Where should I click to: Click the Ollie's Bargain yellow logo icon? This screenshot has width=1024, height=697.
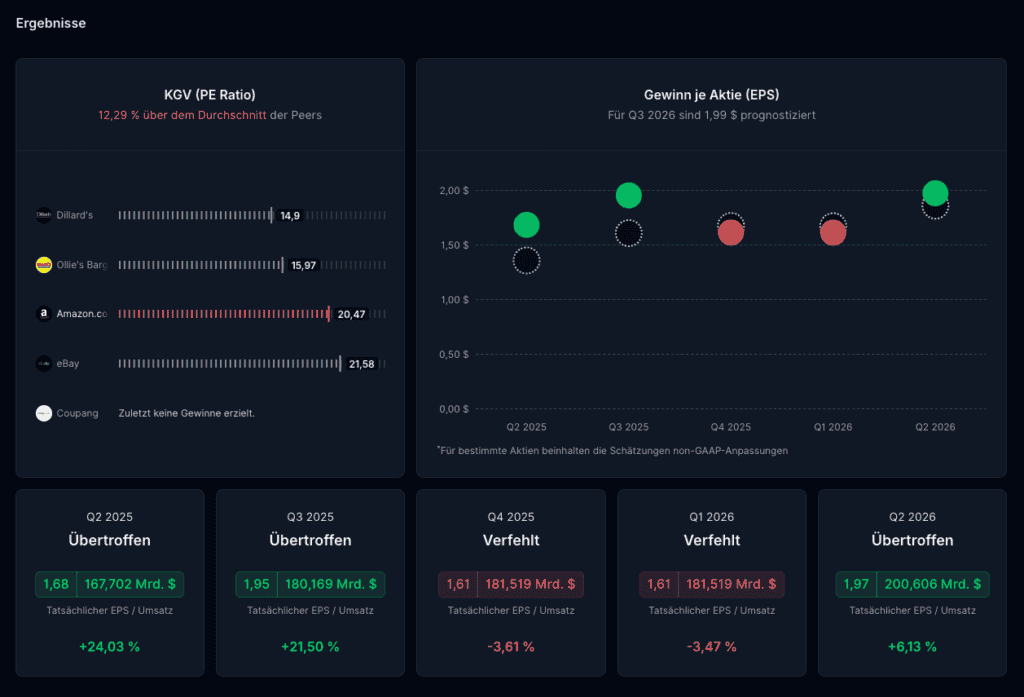pyautogui.click(x=44, y=265)
